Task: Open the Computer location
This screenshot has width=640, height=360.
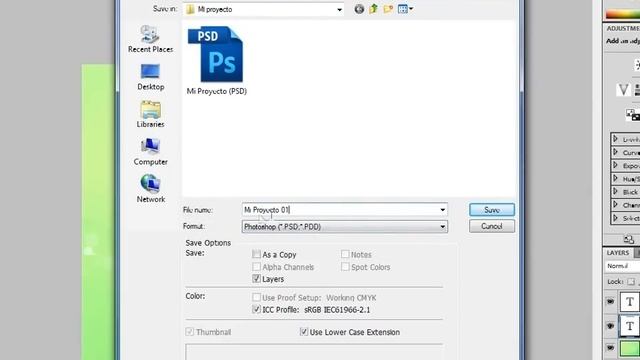Action: coord(150,152)
